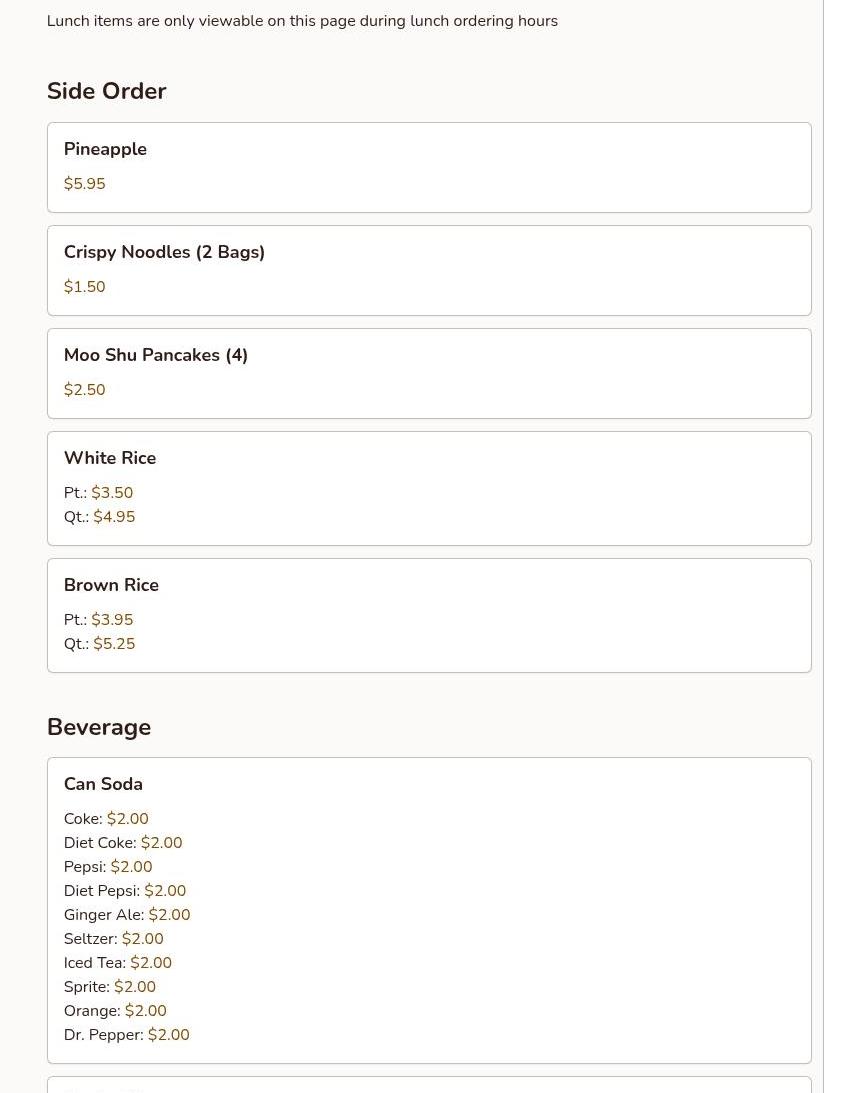The height and width of the screenshot is (1093, 844).
Task: Select the Coke soda option
Action: pyautogui.click(x=105, y=819)
